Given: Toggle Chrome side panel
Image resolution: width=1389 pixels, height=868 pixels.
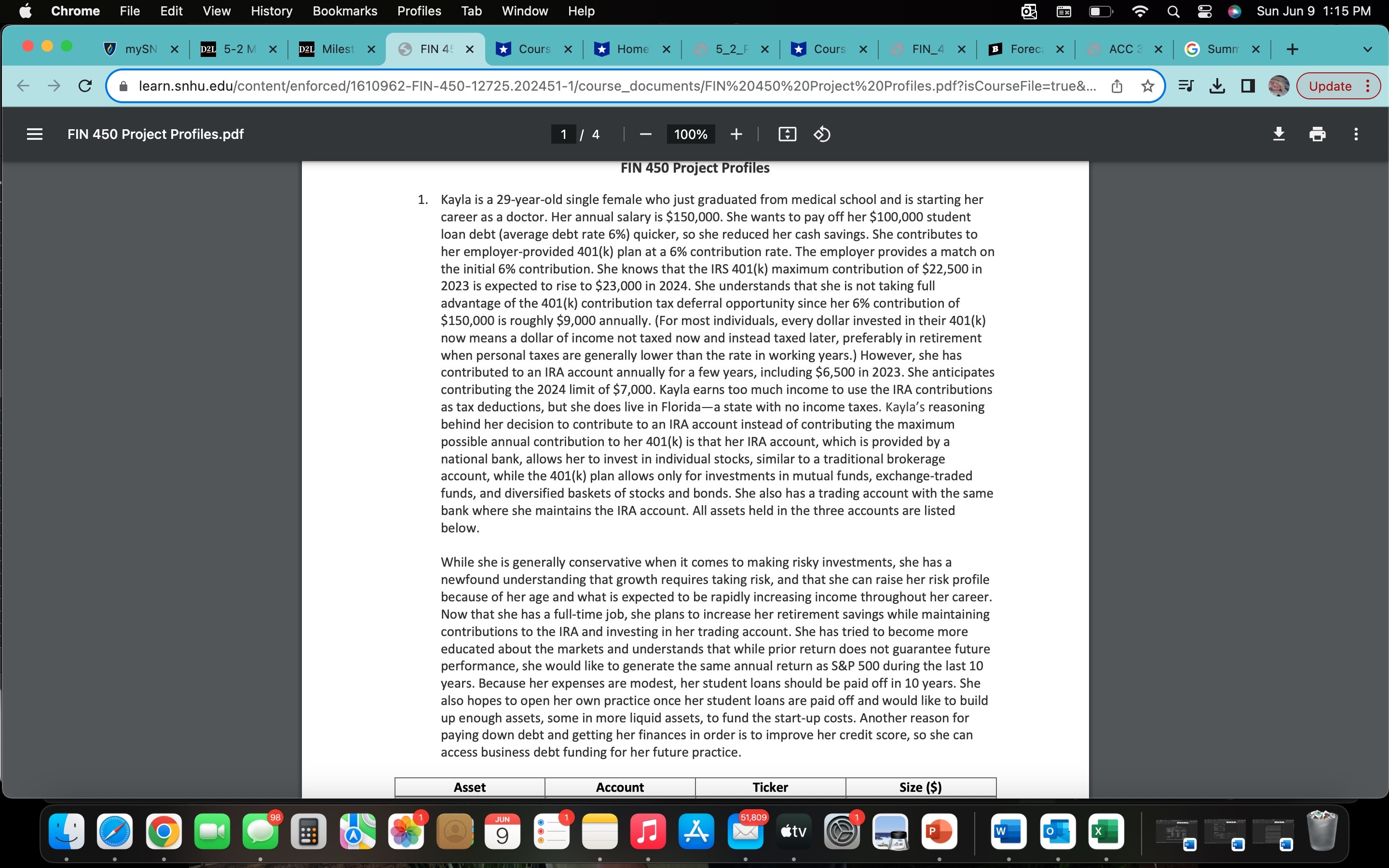Looking at the screenshot, I should pyautogui.click(x=1248, y=86).
